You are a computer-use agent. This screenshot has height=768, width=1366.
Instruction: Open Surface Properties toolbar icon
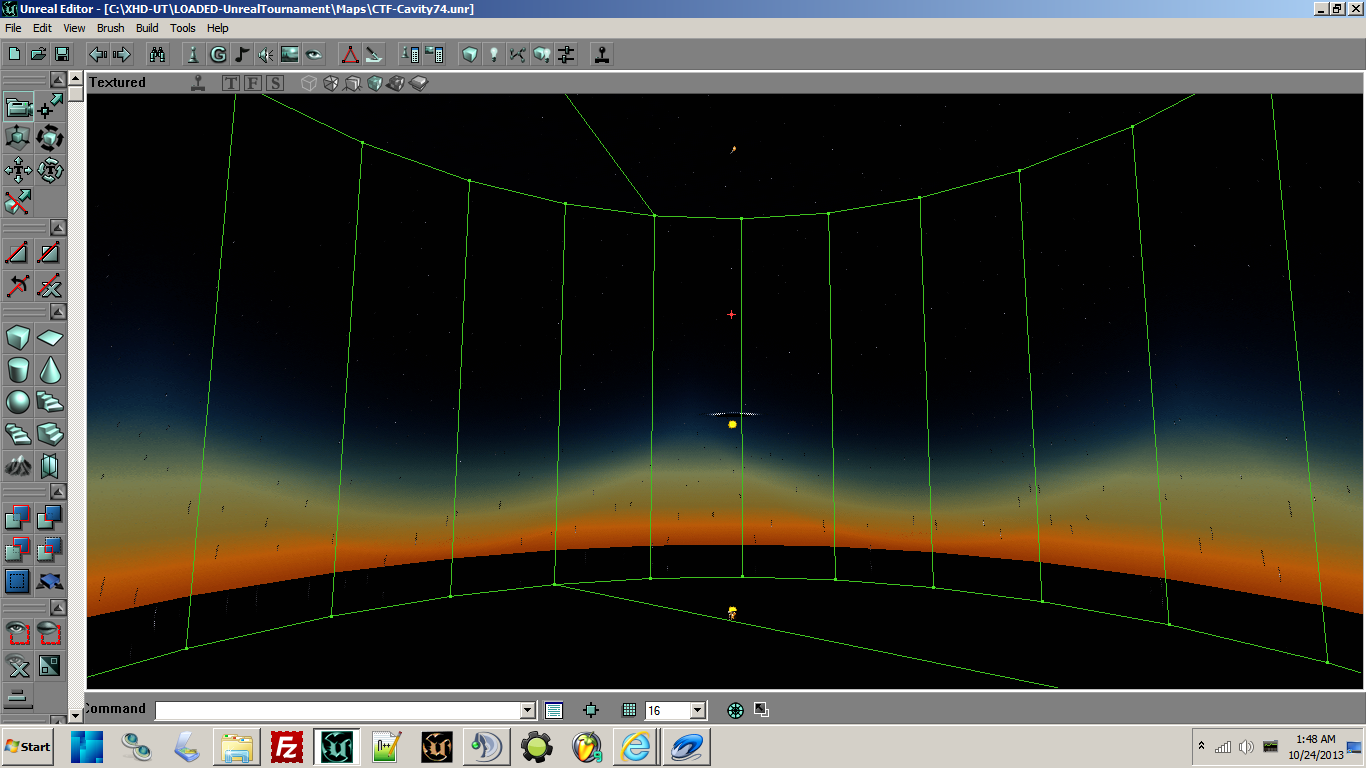click(434, 54)
